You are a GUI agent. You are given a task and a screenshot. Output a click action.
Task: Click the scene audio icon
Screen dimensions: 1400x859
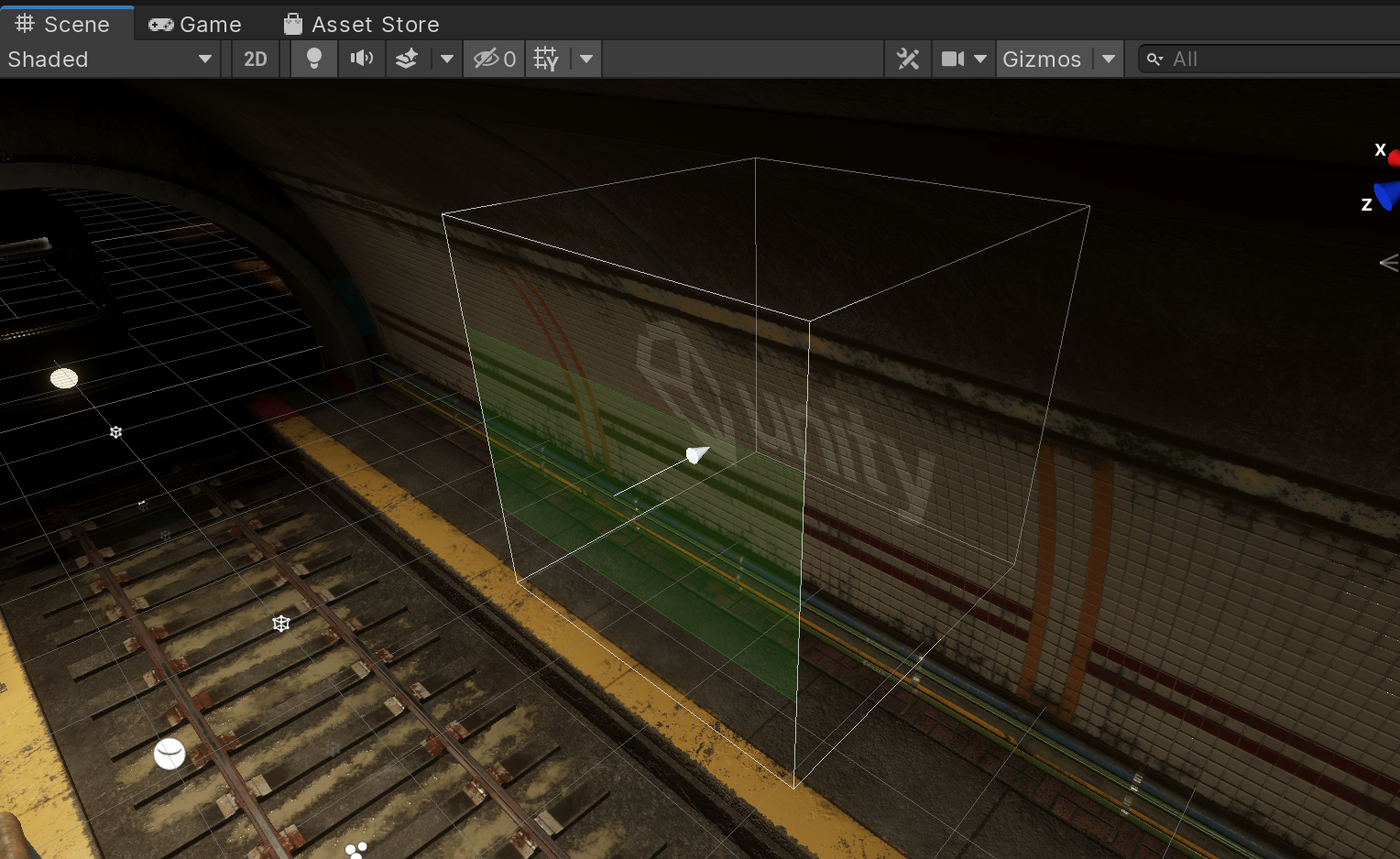(x=361, y=59)
